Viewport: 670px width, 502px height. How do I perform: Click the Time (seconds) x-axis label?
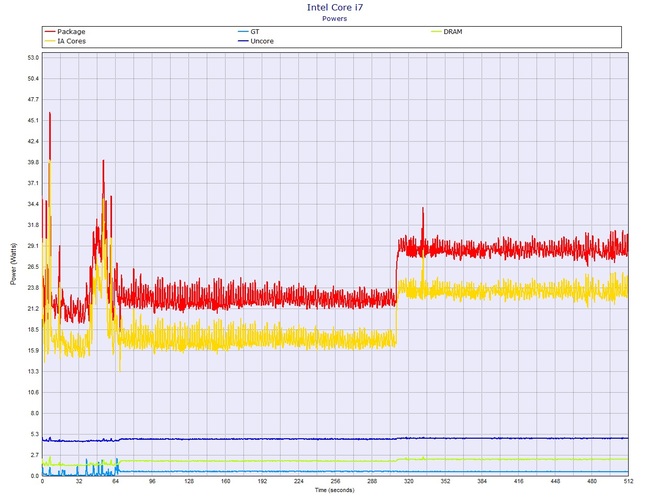pyautogui.click(x=335, y=490)
